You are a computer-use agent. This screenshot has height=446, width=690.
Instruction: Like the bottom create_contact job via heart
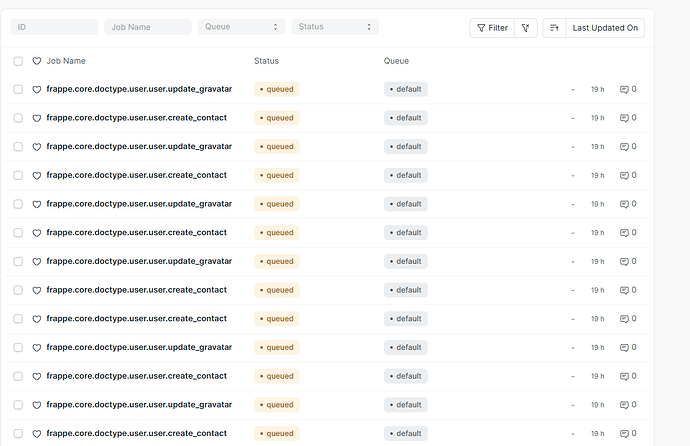[x=37, y=434]
